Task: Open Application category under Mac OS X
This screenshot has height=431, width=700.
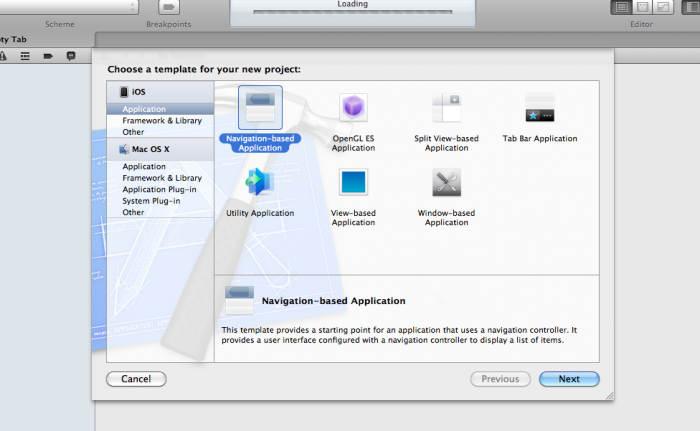Action: point(144,166)
